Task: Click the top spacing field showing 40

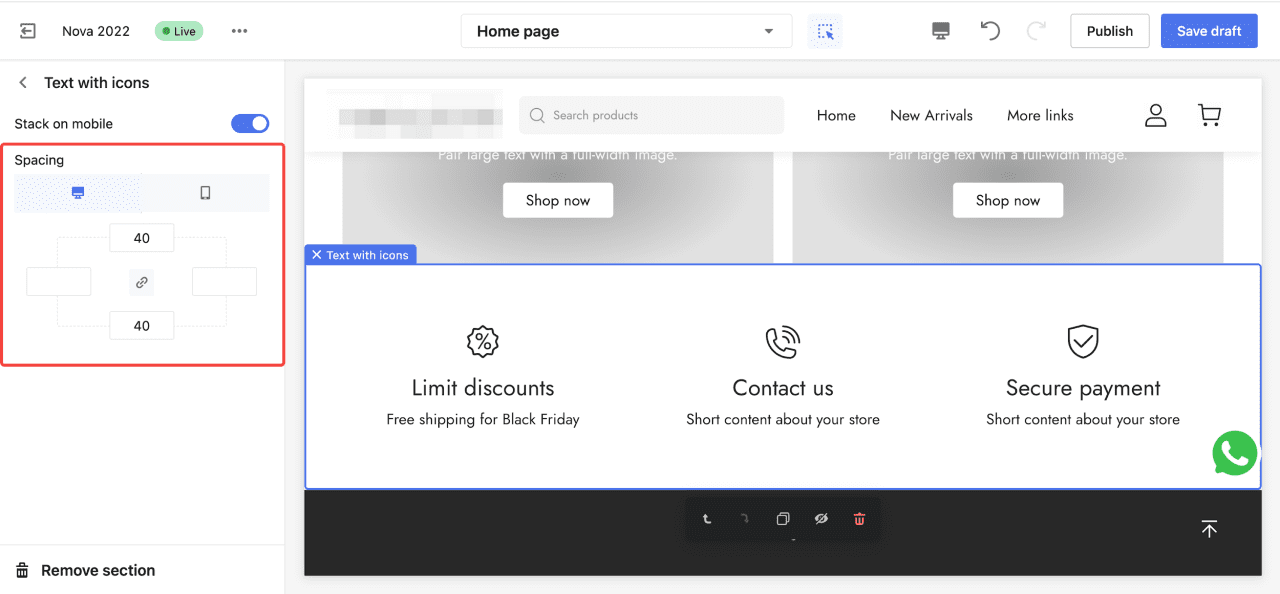Action: 142,238
